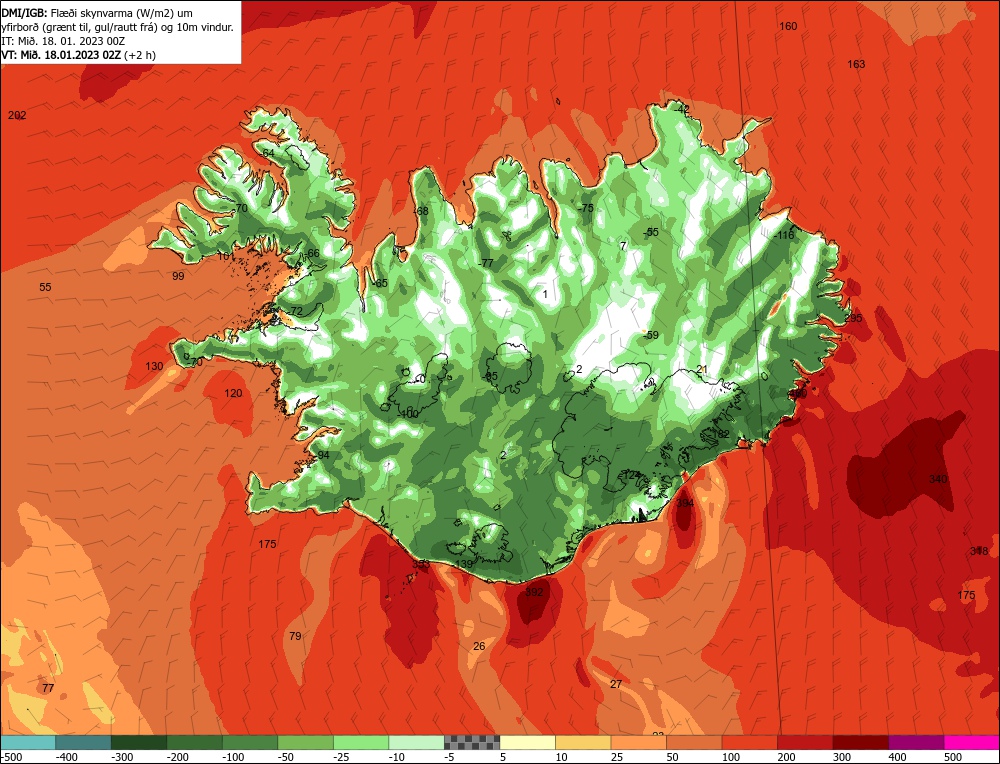The width and height of the screenshot is (1000, 764).
Task: Click the light teal -500 to -400 legend swatch
Action: click(x=27, y=742)
